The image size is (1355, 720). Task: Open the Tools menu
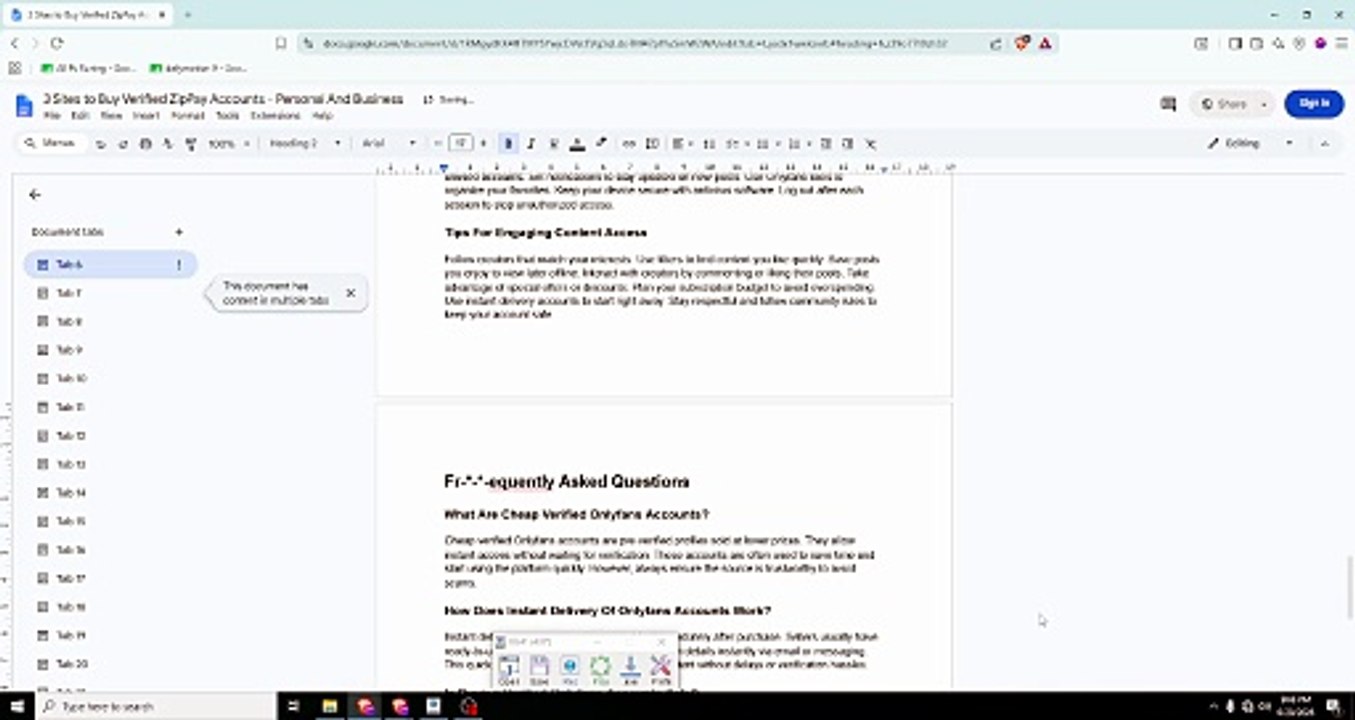tap(227, 116)
